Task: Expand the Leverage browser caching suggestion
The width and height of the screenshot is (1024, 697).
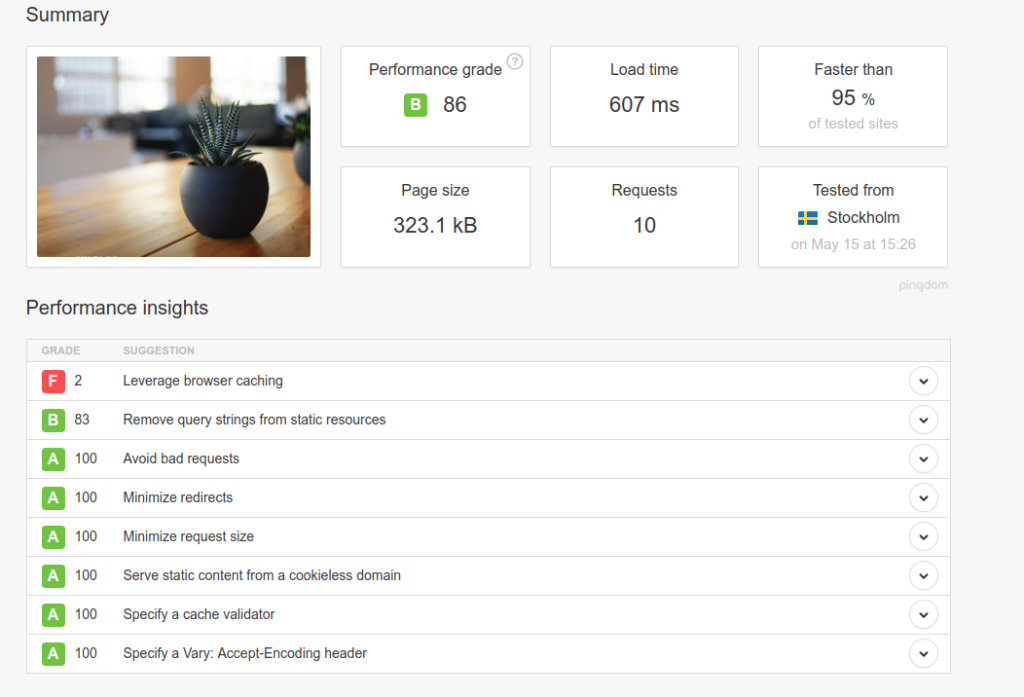Action: tap(923, 381)
